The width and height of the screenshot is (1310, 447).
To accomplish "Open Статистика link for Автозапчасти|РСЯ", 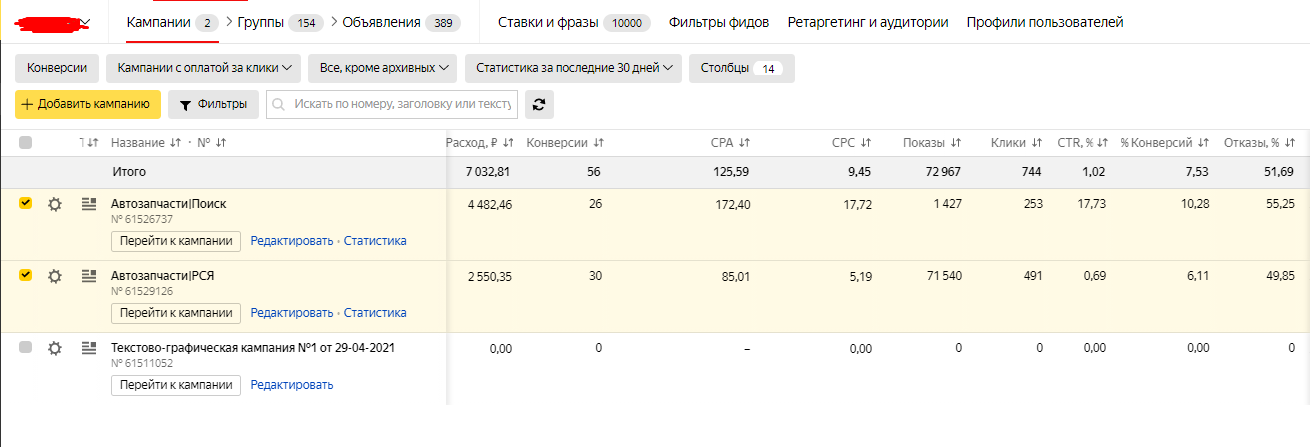I will pyautogui.click(x=375, y=313).
